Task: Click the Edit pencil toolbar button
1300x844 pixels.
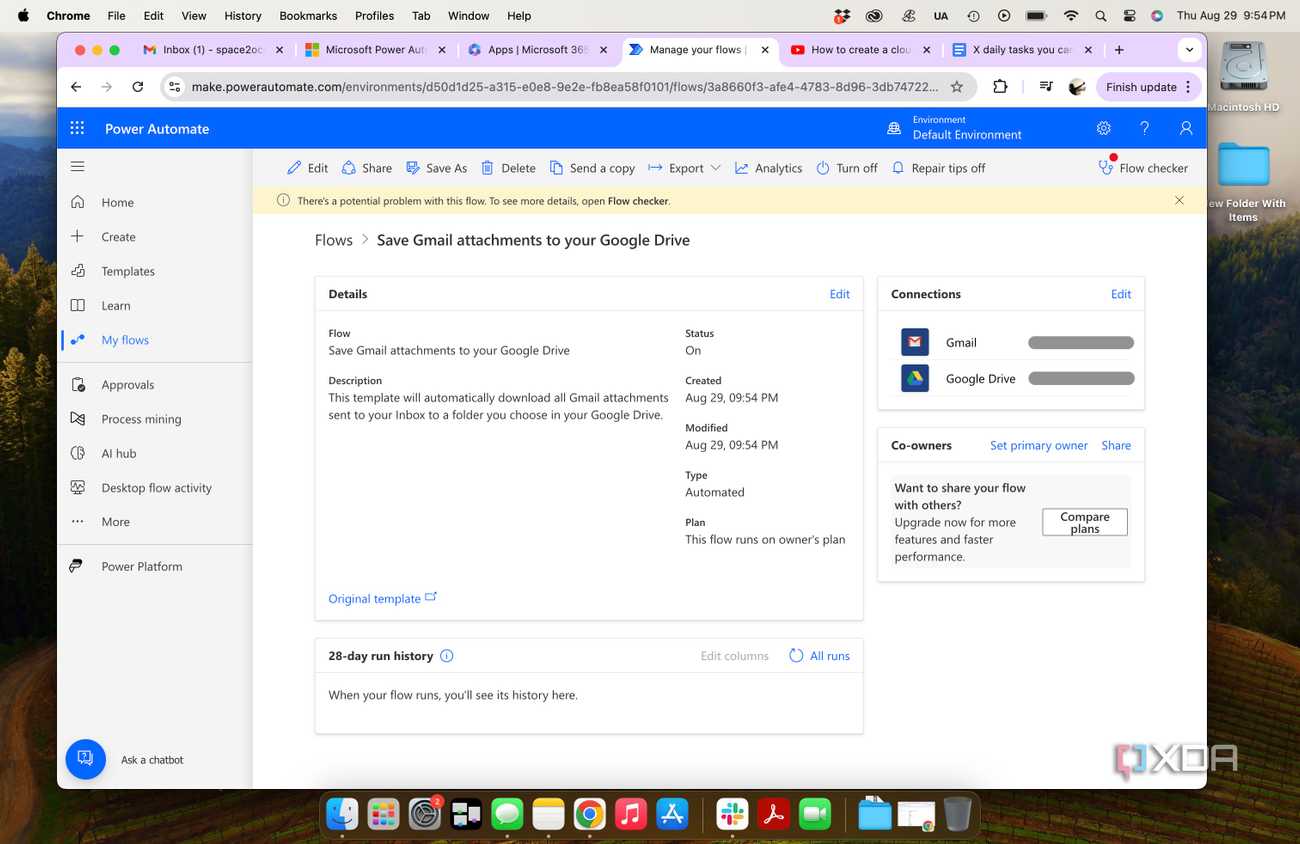Action: [307, 168]
